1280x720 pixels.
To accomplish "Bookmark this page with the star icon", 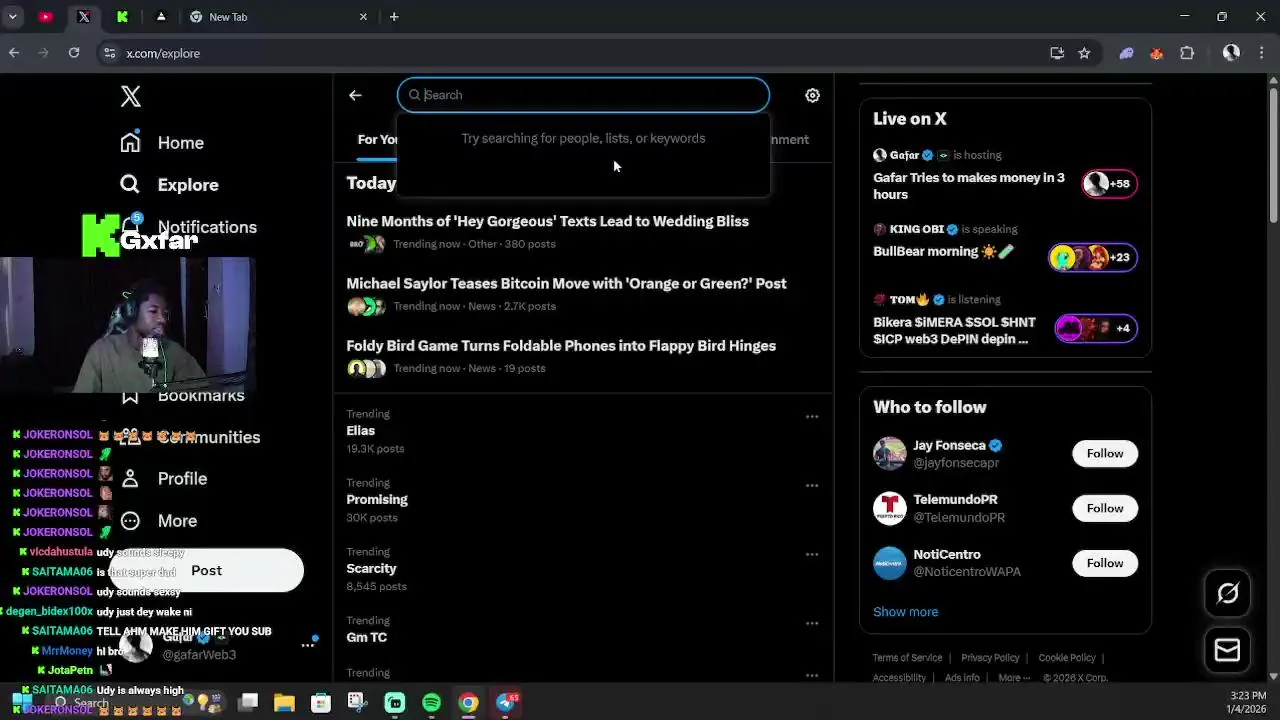I will pyautogui.click(x=1084, y=53).
